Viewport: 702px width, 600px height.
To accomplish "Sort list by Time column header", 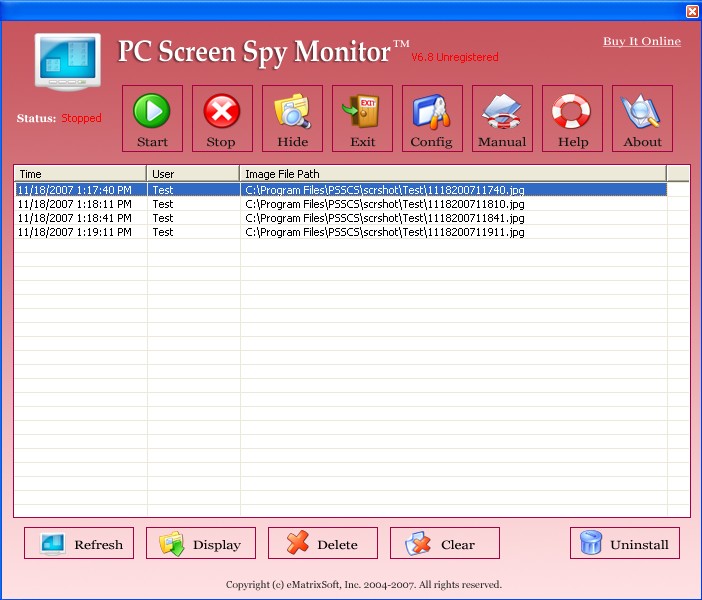I will 80,174.
